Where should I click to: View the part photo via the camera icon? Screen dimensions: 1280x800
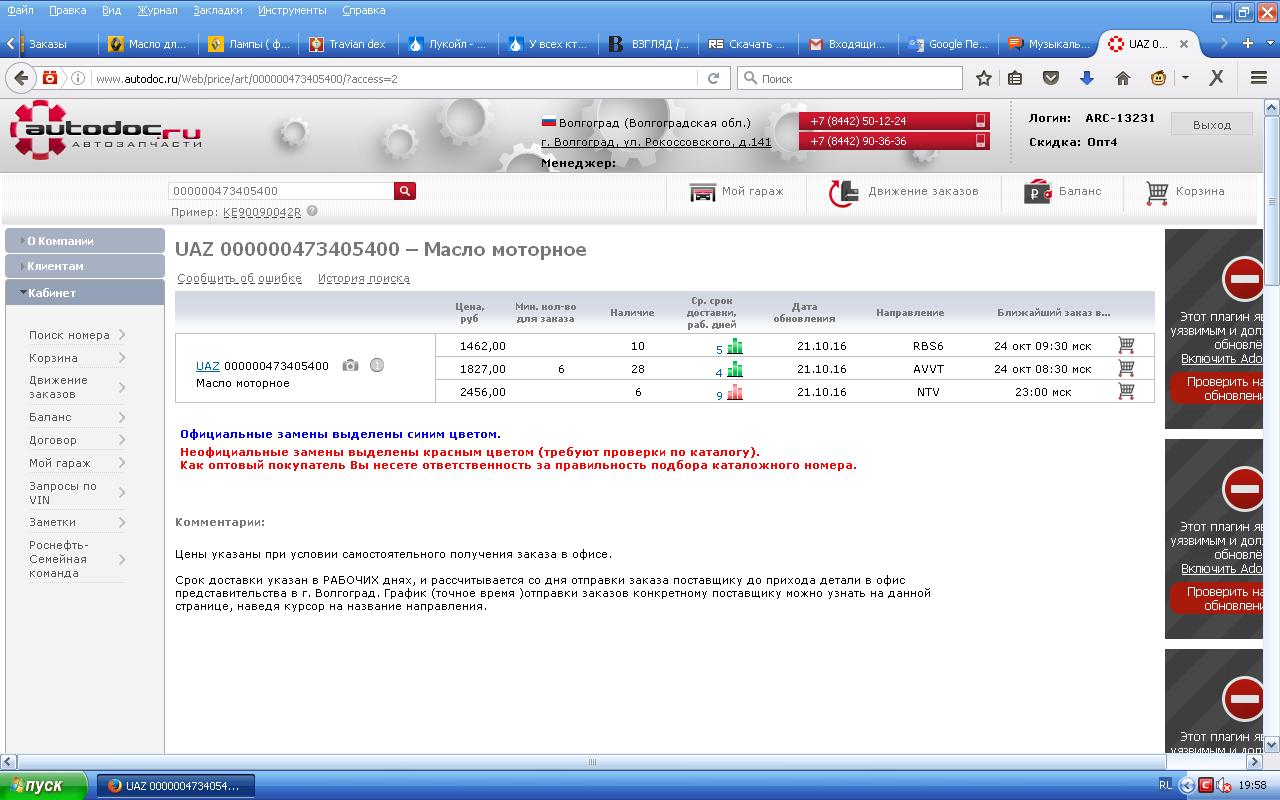pyautogui.click(x=350, y=366)
